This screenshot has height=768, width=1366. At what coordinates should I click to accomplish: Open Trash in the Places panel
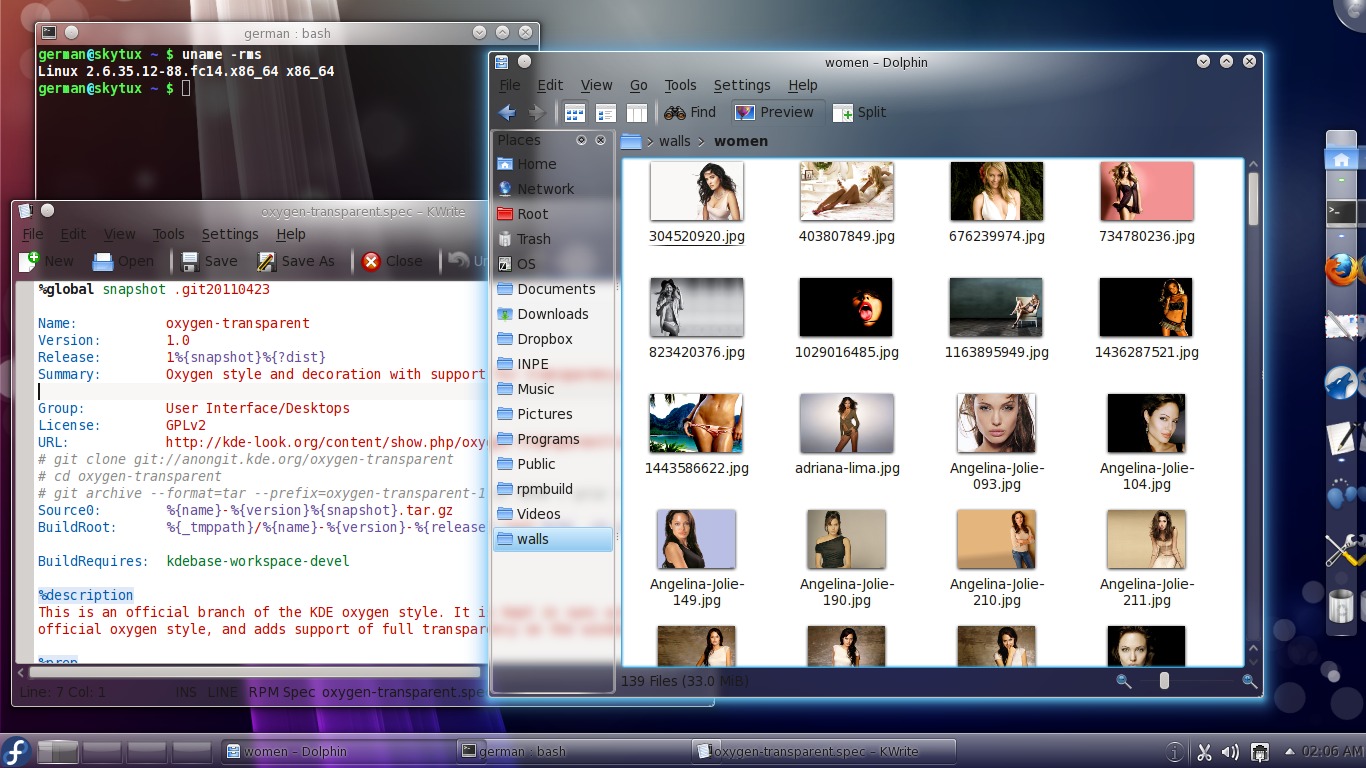point(553,239)
